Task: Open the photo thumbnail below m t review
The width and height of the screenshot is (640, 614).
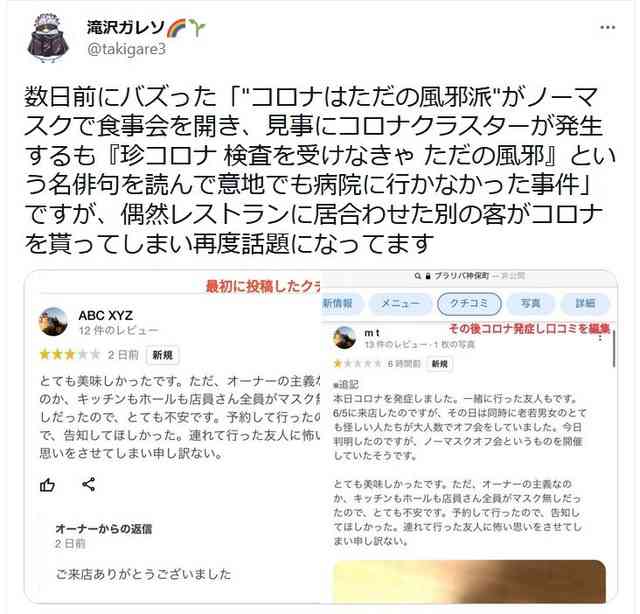Action: point(469,581)
